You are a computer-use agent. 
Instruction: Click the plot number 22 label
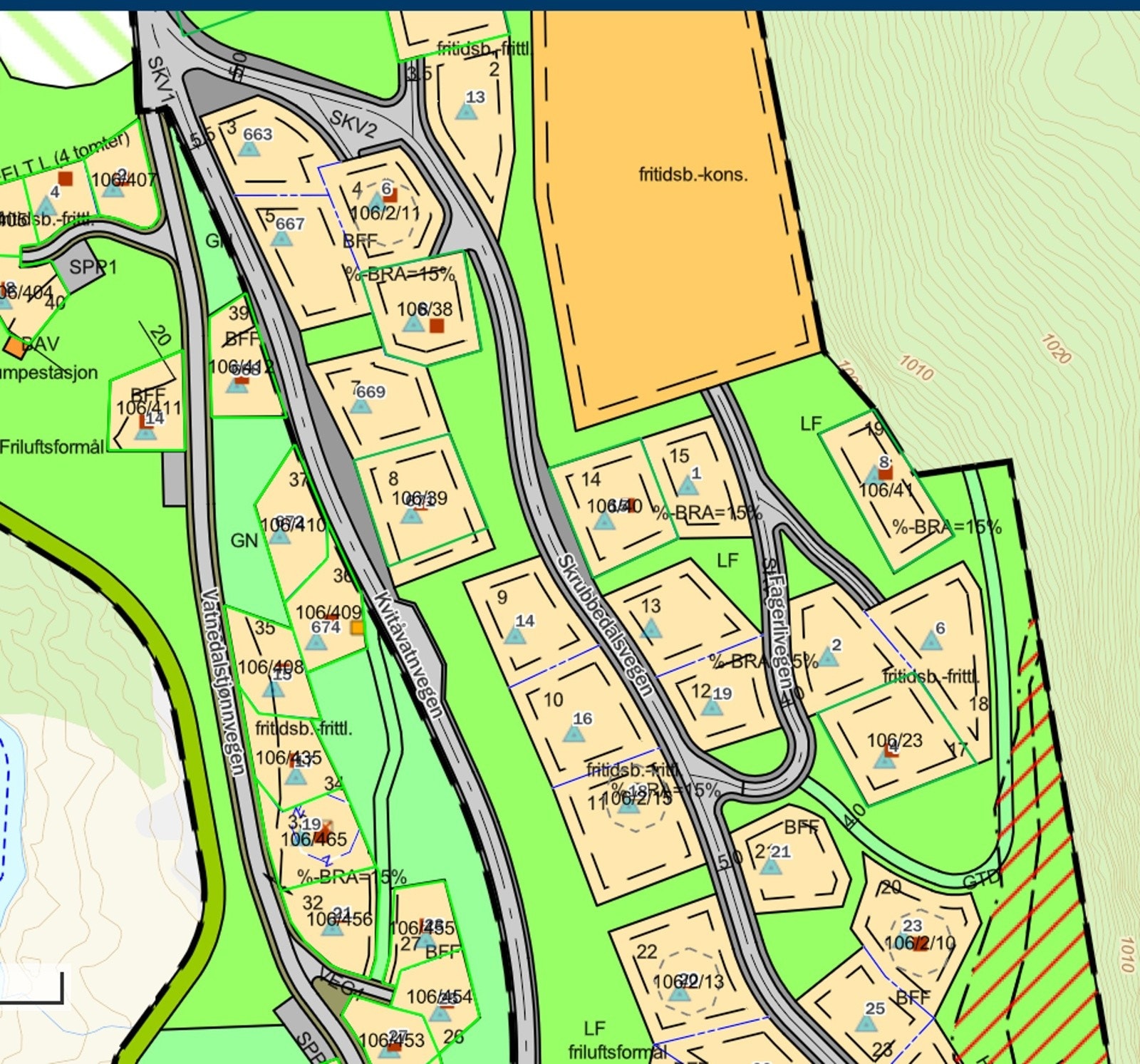(646, 952)
